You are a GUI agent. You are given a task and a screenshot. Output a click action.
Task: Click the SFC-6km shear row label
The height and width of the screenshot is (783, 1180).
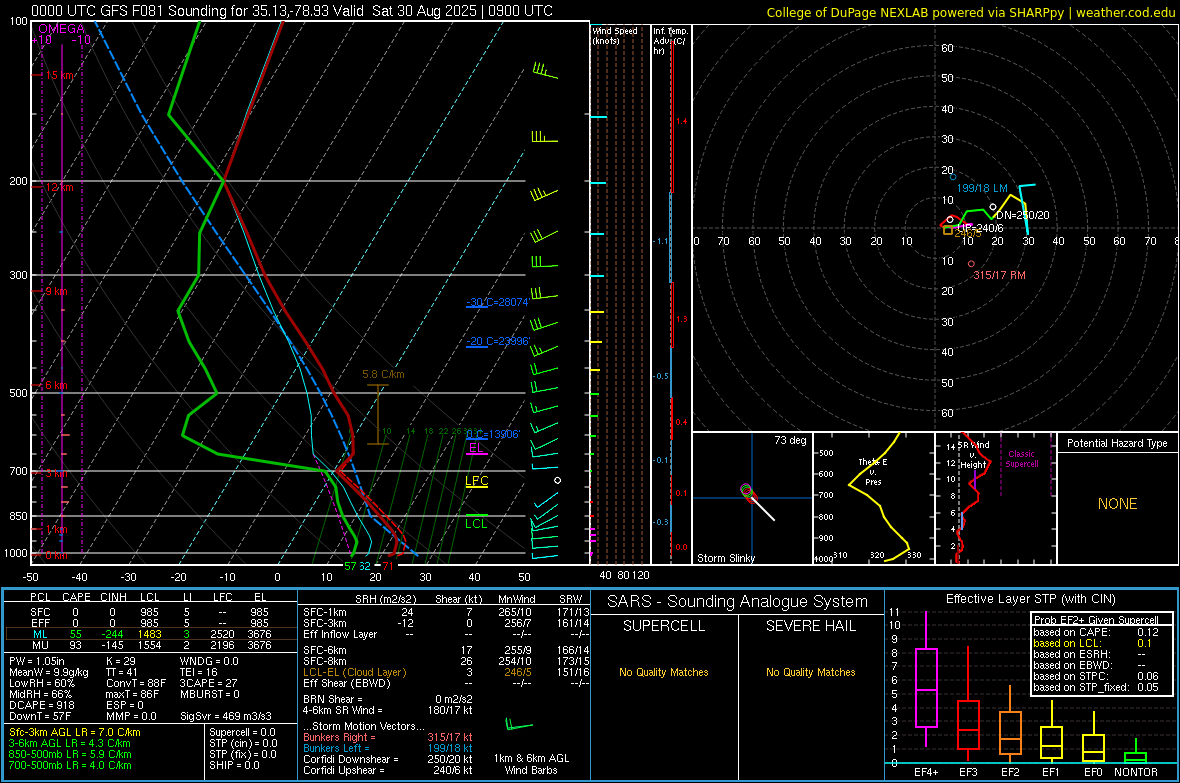325,650
